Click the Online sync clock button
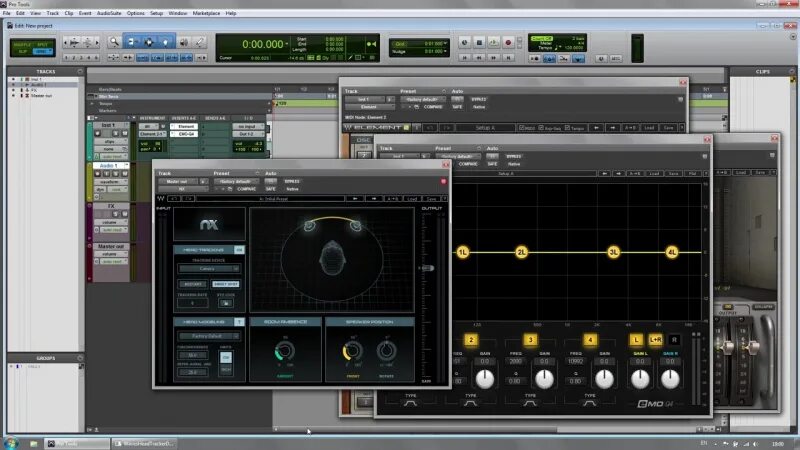The image size is (800, 450). [x=464, y=43]
